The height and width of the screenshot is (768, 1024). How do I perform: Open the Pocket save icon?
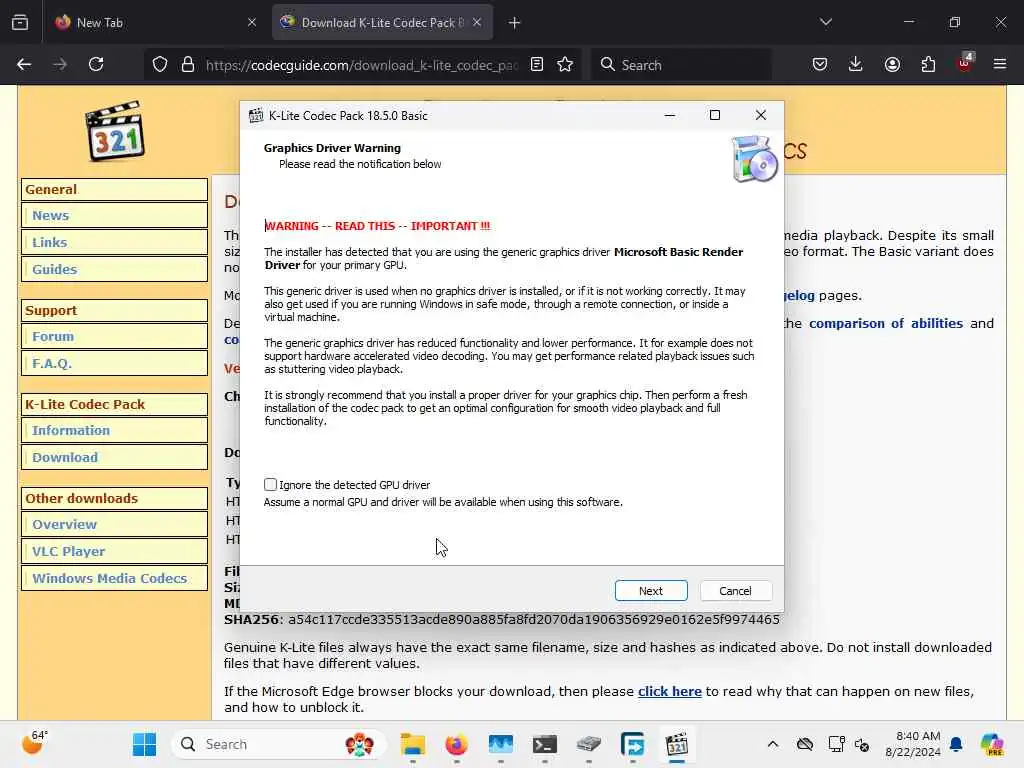point(820,64)
